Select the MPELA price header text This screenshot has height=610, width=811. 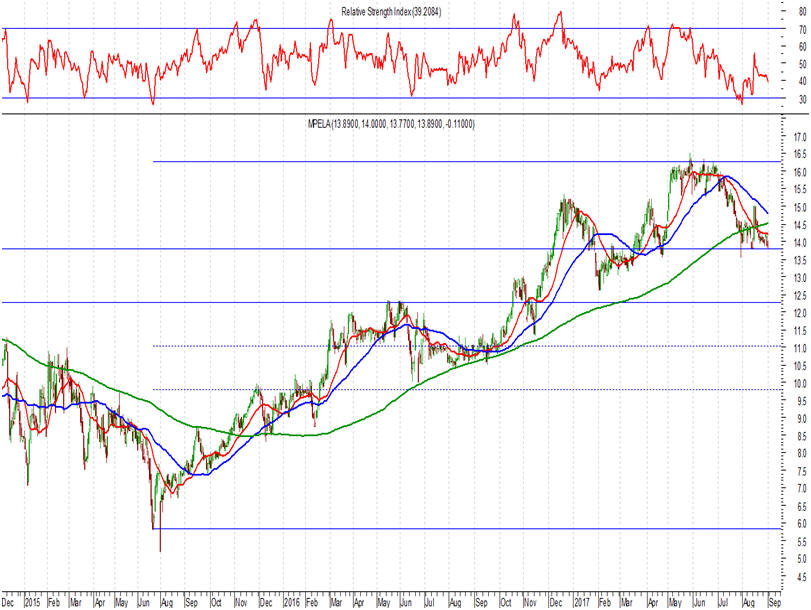tap(391, 124)
